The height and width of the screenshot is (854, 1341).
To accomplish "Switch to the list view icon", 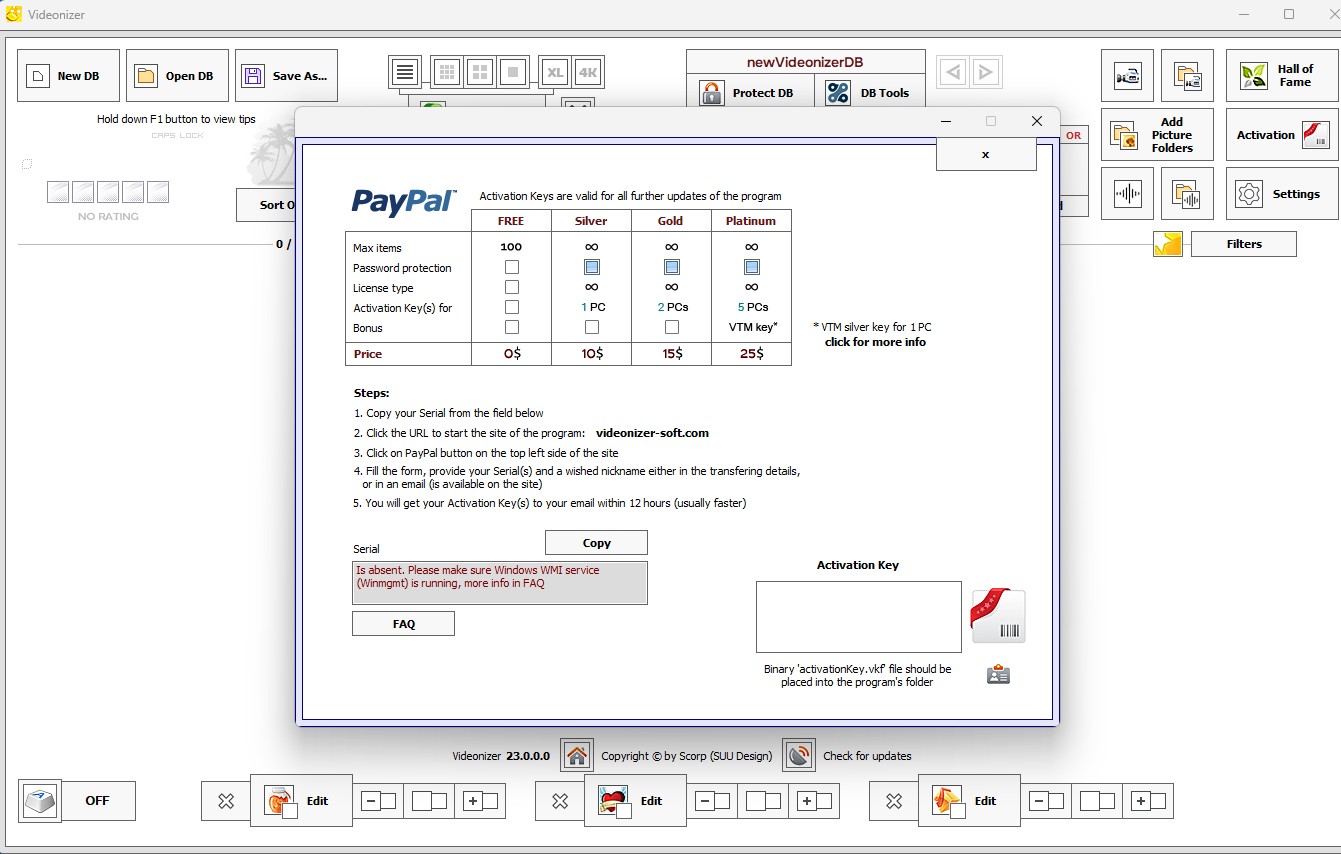I will tap(404, 72).
